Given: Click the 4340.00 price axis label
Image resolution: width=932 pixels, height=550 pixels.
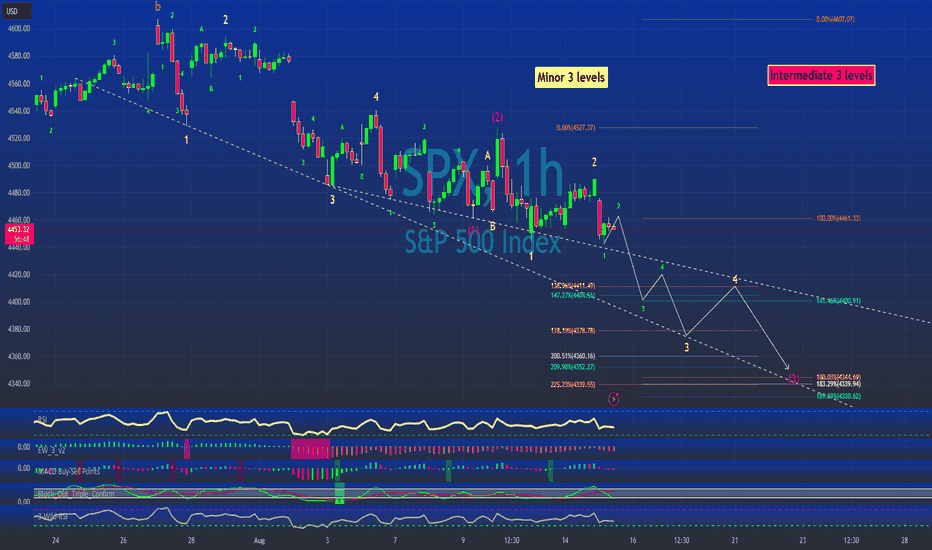Looking at the screenshot, I should point(18,384).
